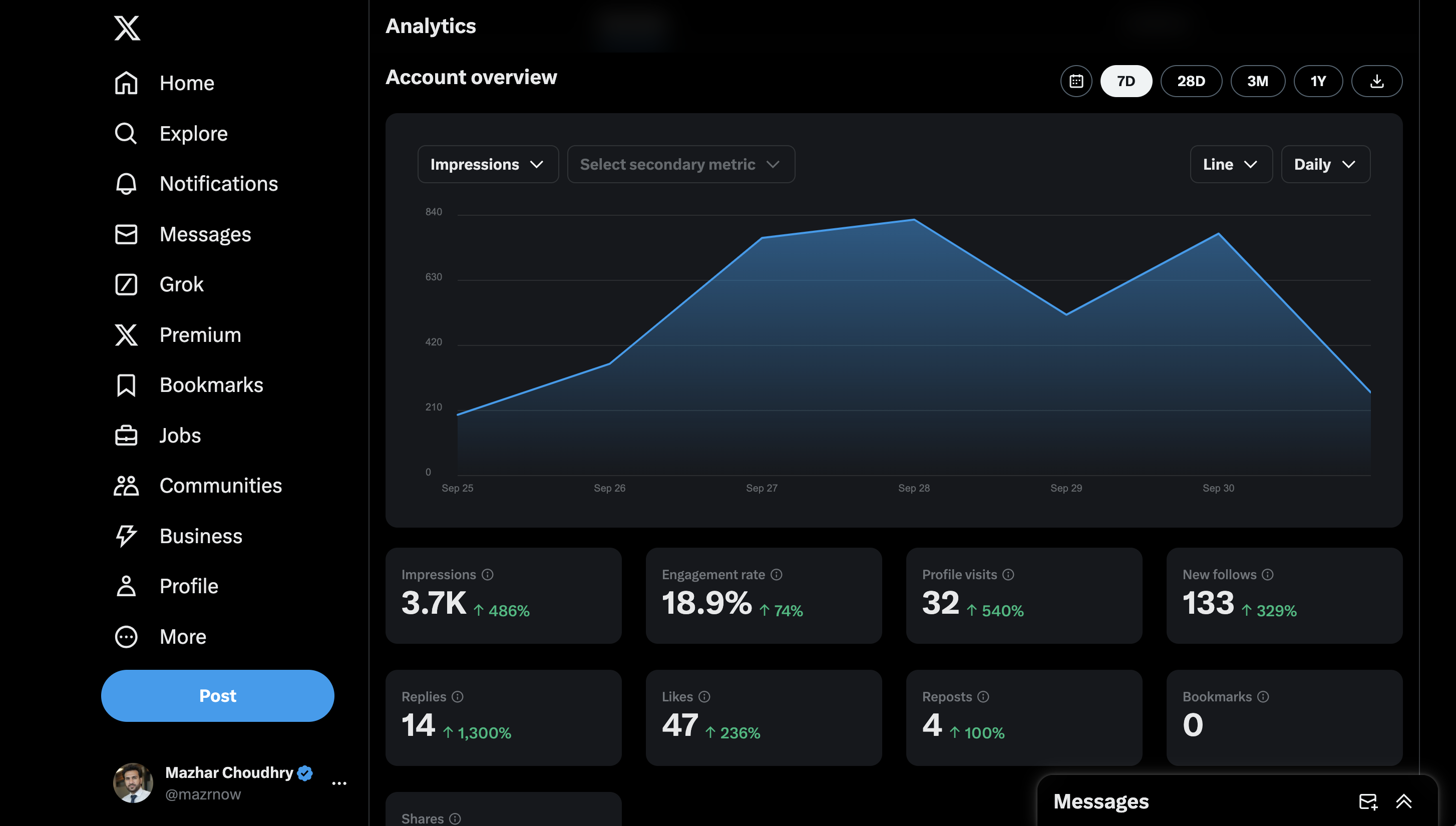Click the Sep 30 data point on chart
The width and height of the screenshot is (1456, 826).
pos(1218,234)
